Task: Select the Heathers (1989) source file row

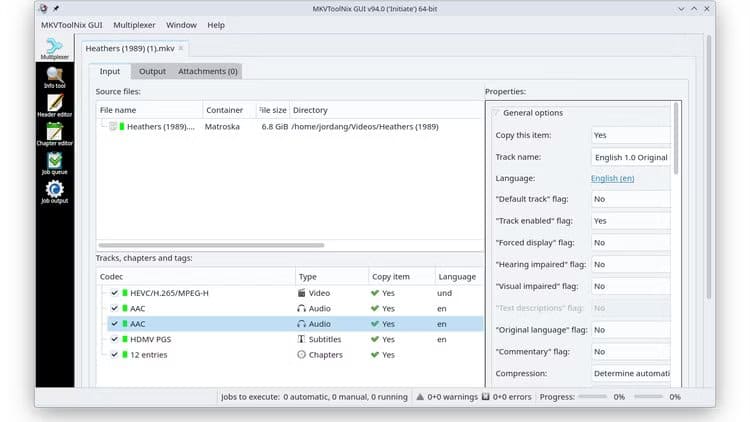Action: coord(289,127)
